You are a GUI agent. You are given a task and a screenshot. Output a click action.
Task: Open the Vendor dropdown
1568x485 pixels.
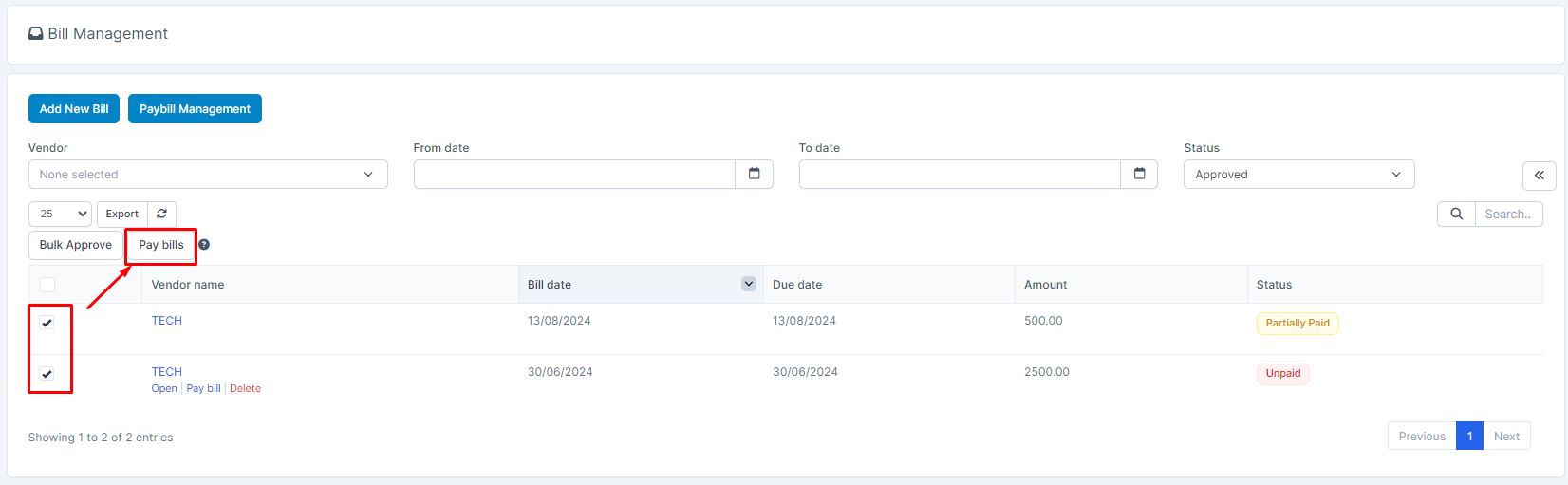click(208, 175)
